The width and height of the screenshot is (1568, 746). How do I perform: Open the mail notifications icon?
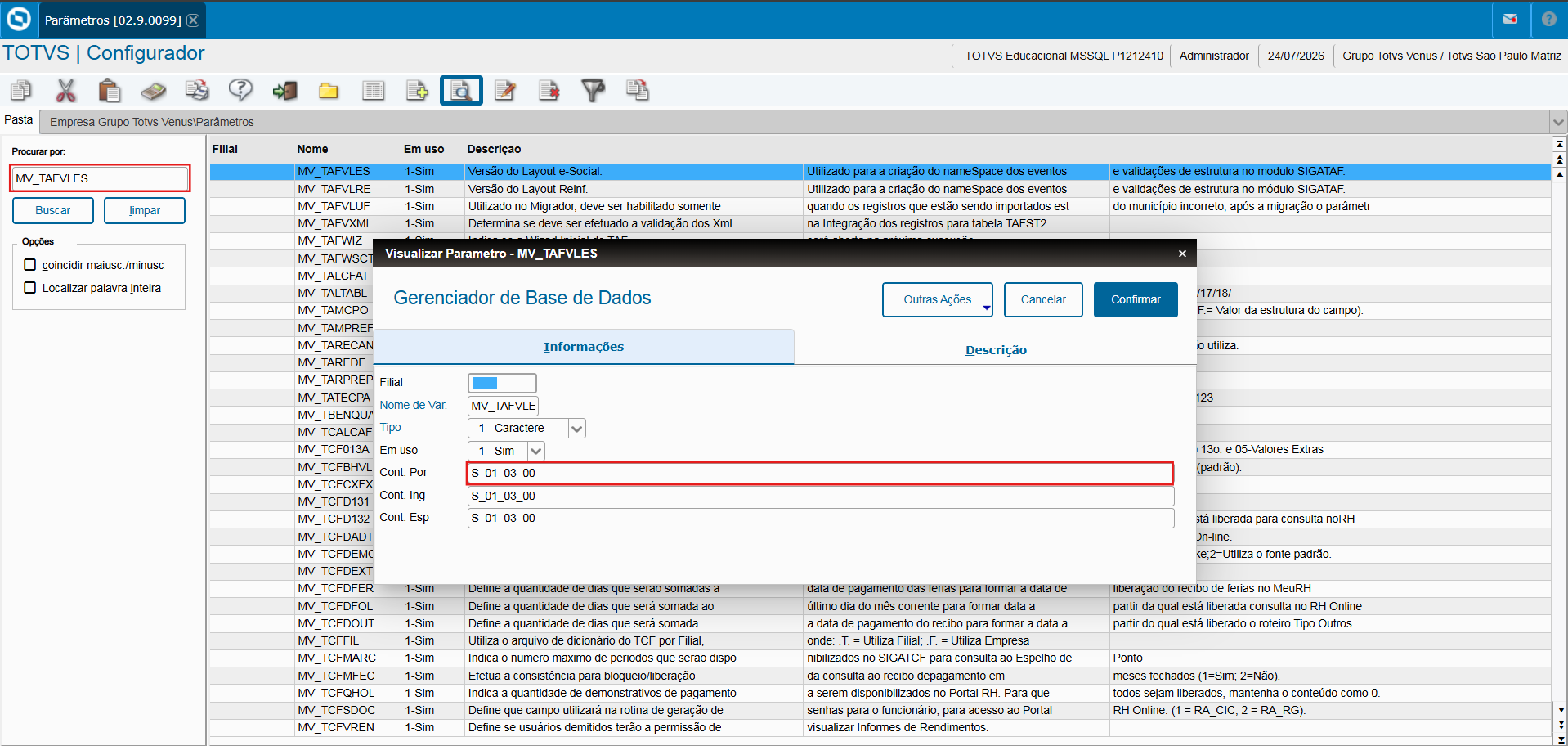pos(1511,19)
